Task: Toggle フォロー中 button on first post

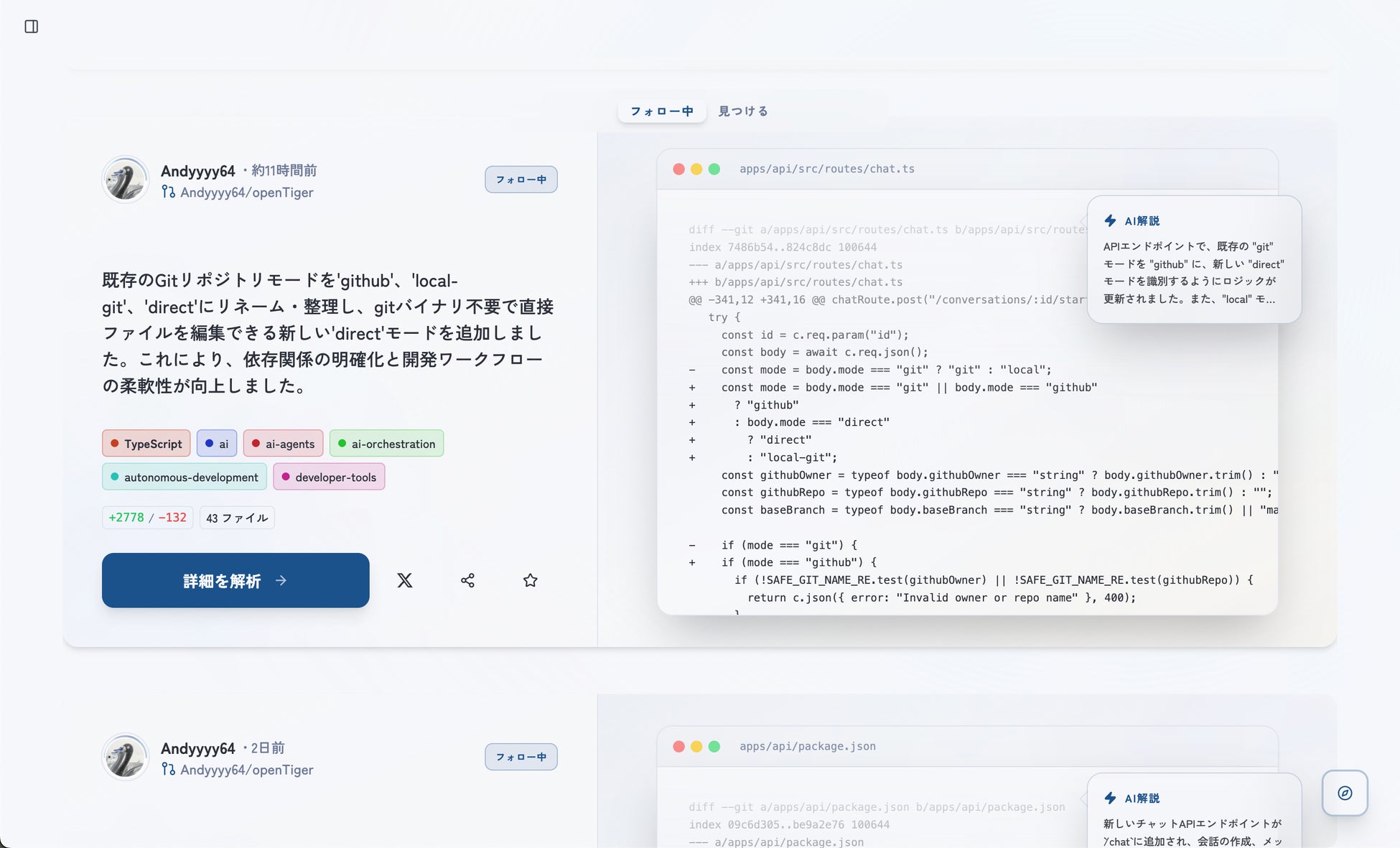Action: pos(521,180)
